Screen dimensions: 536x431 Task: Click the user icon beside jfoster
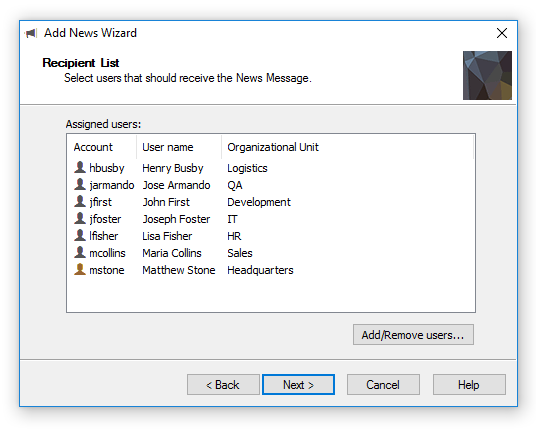(80, 218)
